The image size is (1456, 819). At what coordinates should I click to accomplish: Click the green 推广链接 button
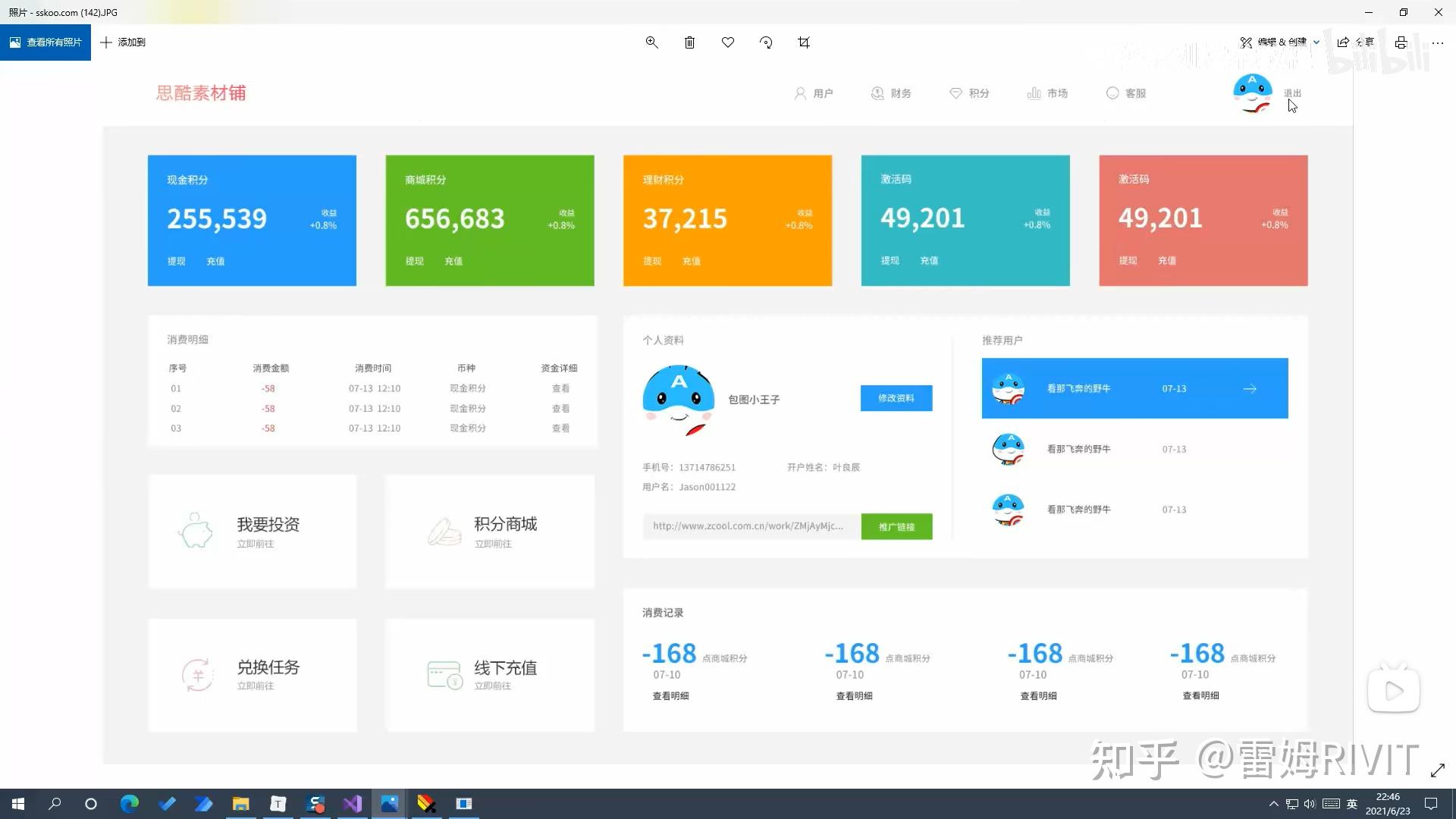click(896, 526)
